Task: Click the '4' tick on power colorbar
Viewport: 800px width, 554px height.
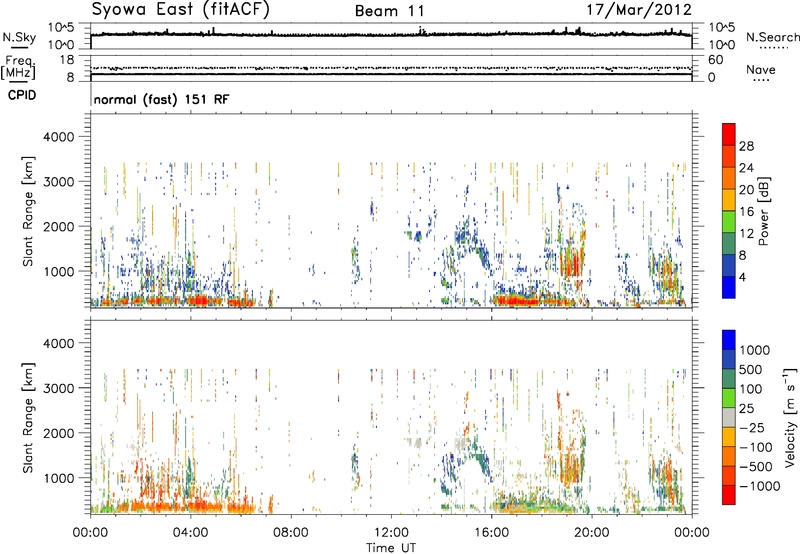Action: [x=742, y=277]
